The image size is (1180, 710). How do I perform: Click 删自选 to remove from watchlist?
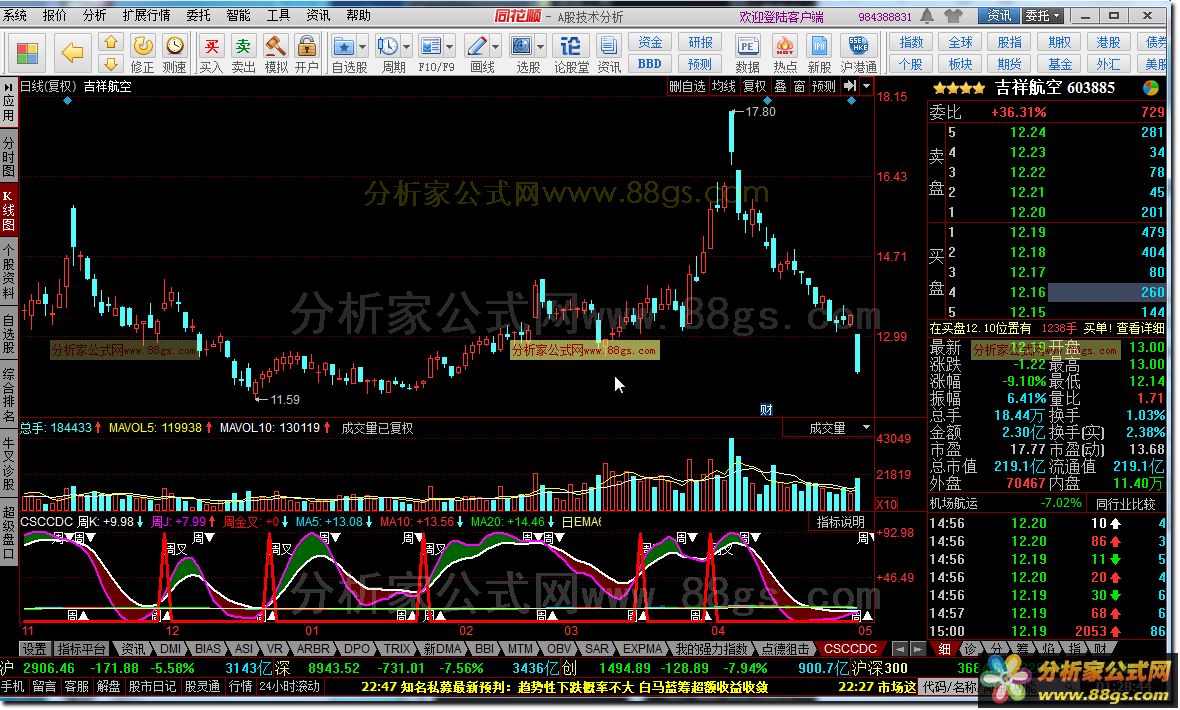coord(687,87)
